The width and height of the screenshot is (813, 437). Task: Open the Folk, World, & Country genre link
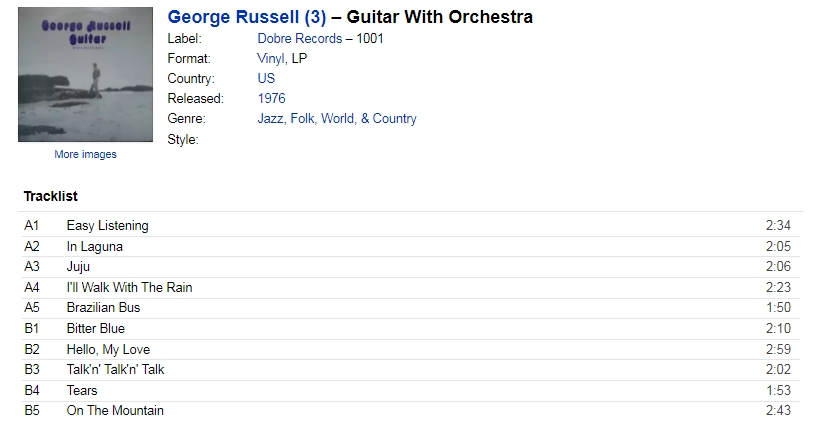point(354,119)
